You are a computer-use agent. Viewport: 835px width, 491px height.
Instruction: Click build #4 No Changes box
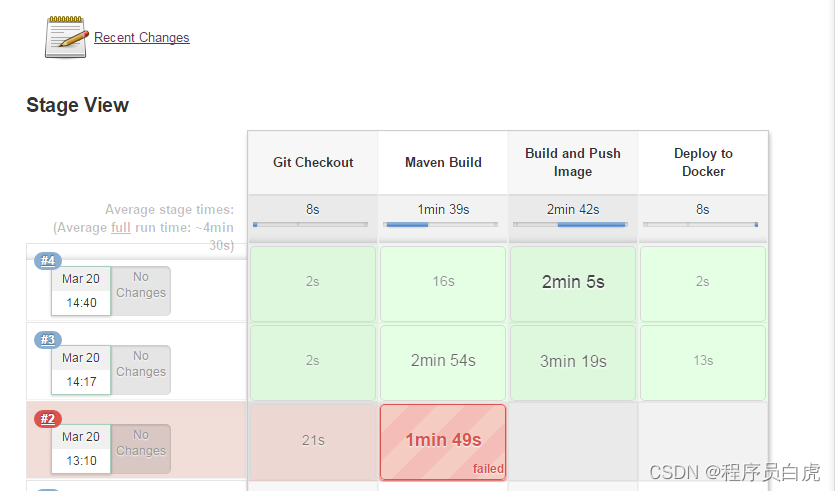(x=140, y=286)
